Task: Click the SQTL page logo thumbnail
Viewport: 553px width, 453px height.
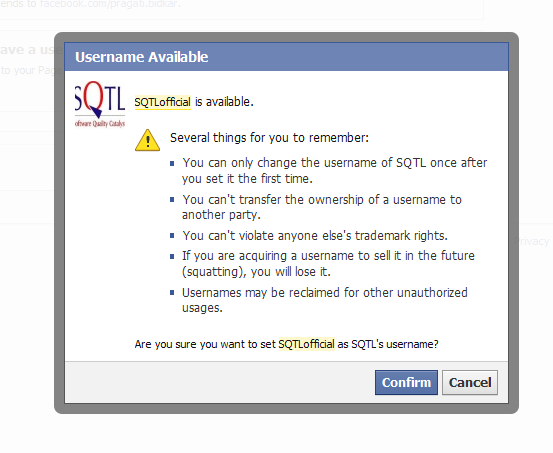Action: pos(100,104)
